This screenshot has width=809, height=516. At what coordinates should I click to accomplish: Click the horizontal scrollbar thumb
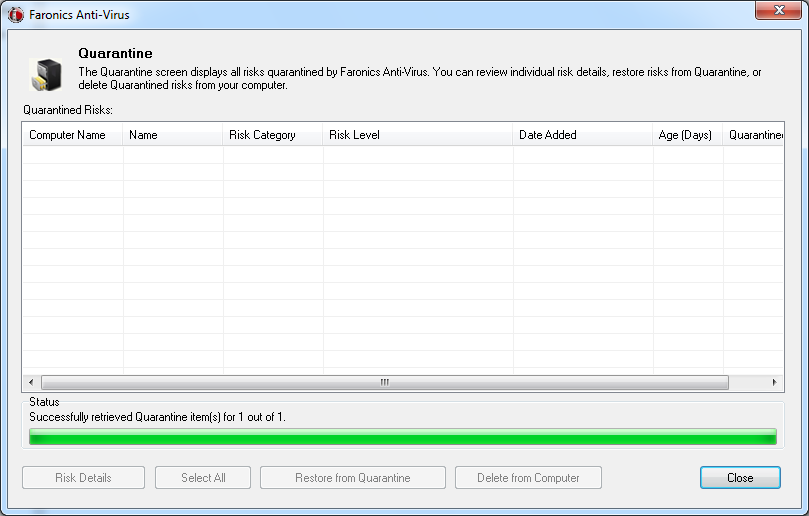[x=385, y=382]
